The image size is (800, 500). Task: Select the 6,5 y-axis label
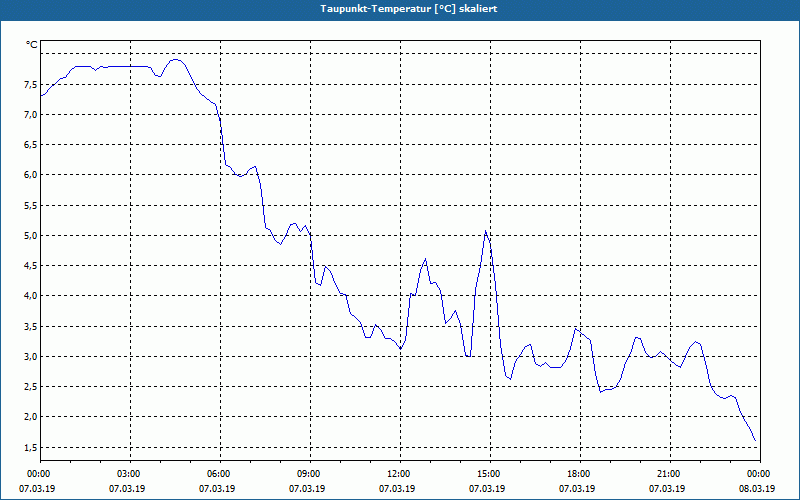tap(31, 145)
